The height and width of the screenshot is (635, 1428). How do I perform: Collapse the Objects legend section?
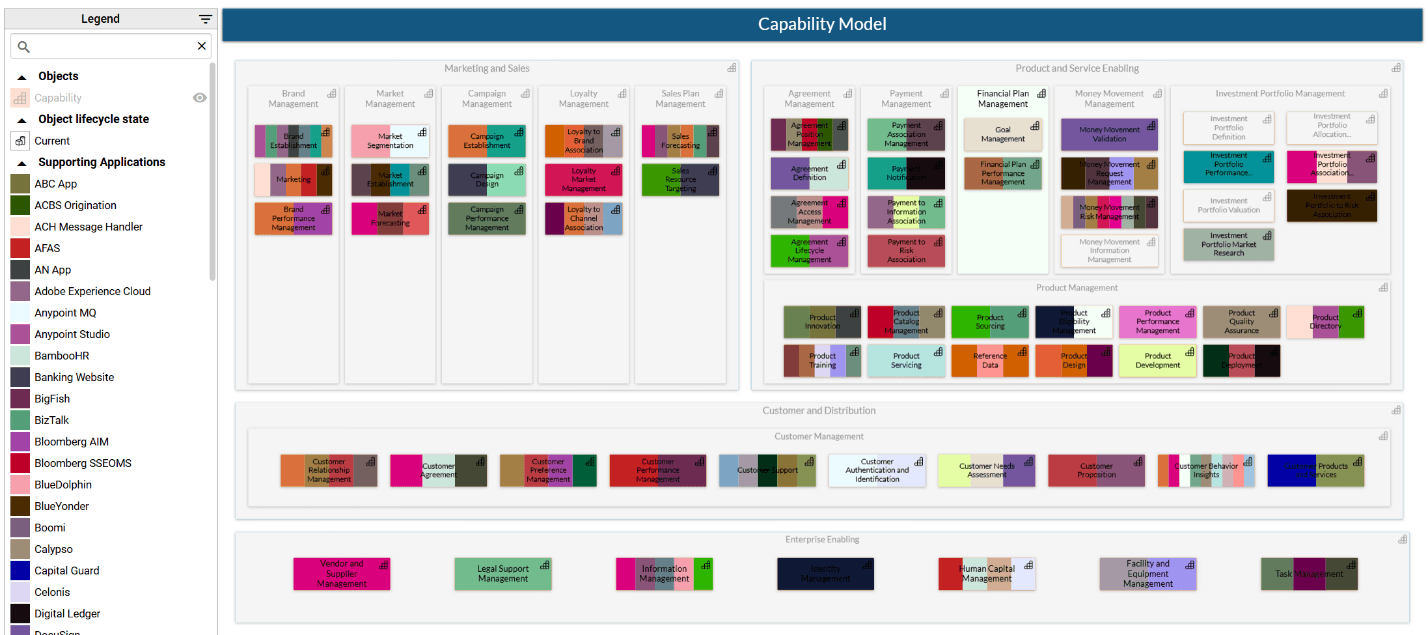pos(21,77)
